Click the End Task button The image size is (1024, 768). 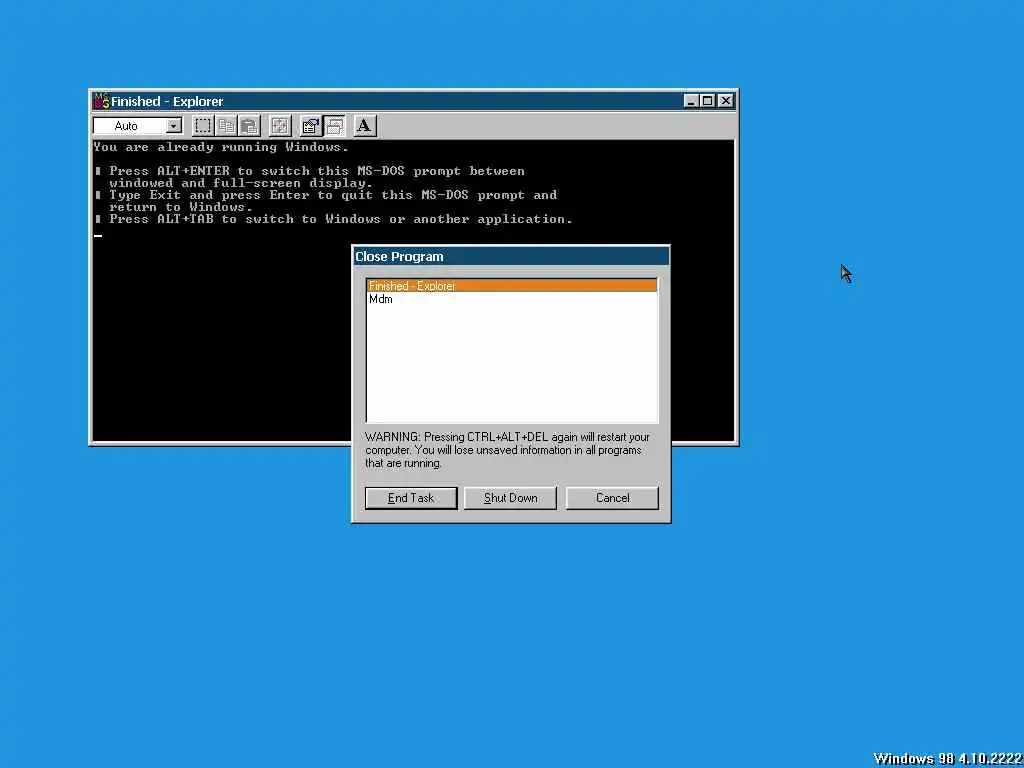click(411, 498)
